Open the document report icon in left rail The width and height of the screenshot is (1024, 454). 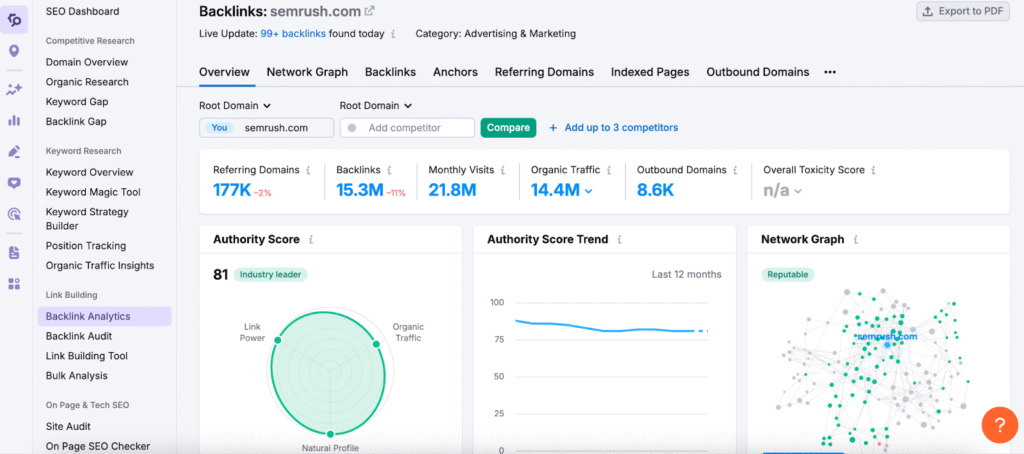tap(14, 252)
